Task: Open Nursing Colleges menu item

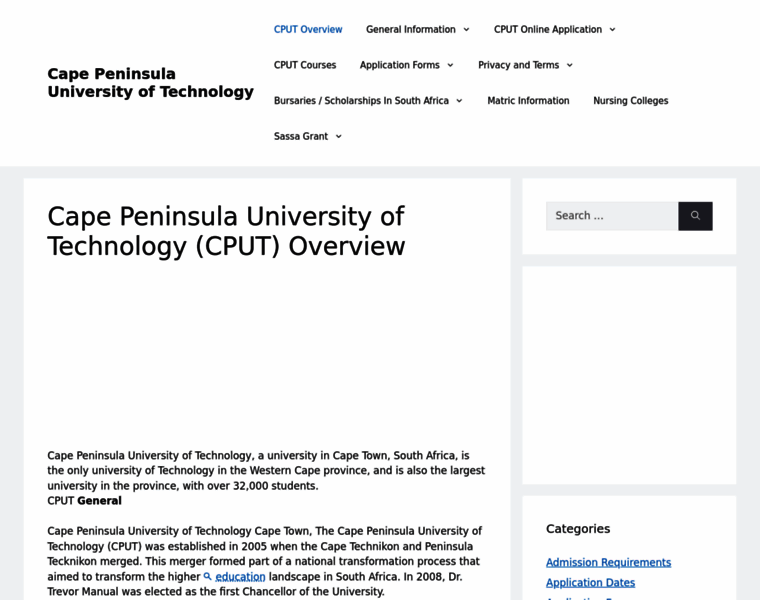Action: (631, 101)
